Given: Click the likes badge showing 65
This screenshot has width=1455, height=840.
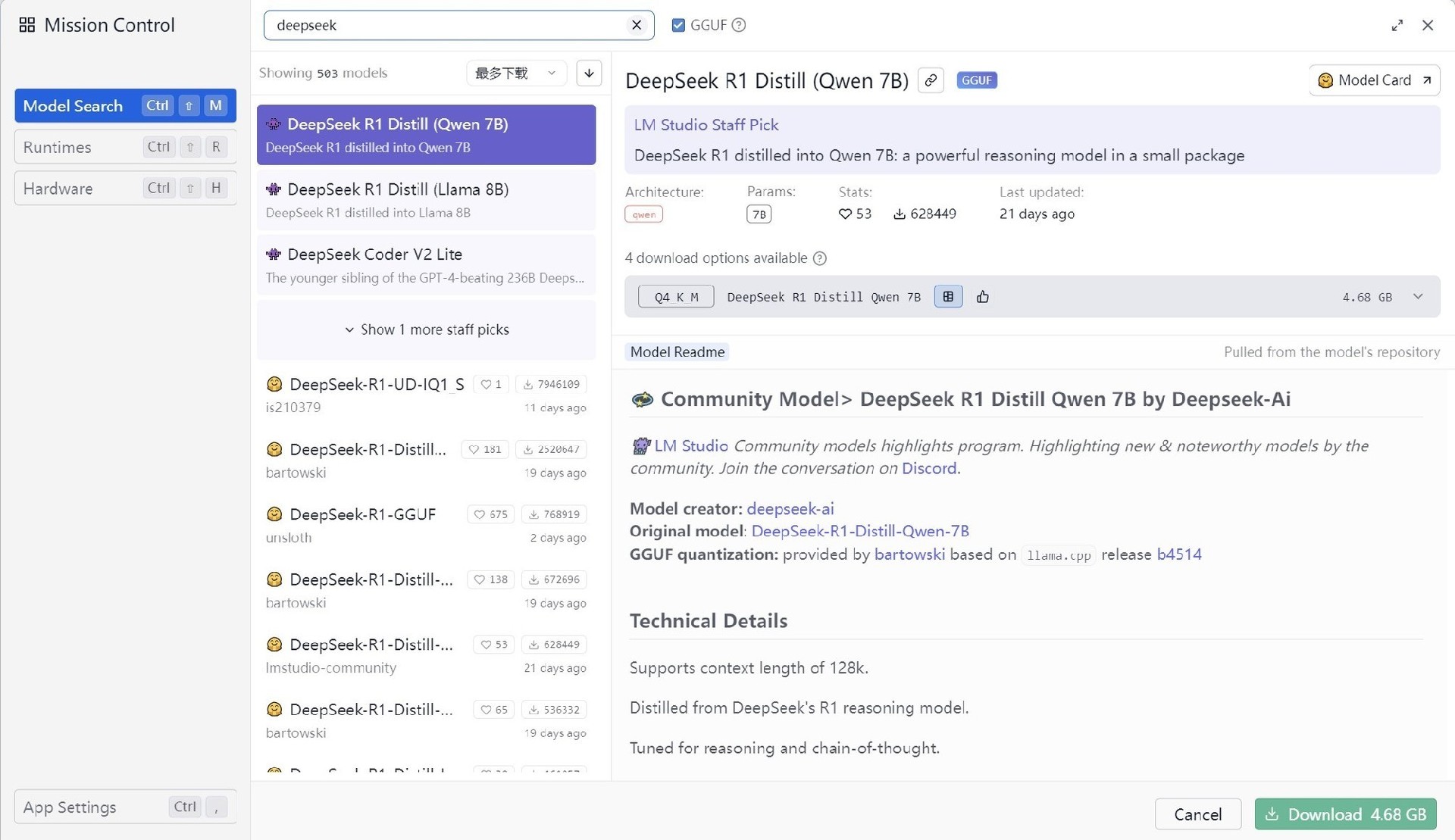Looking at the screenshot, I should click(494, 710).
